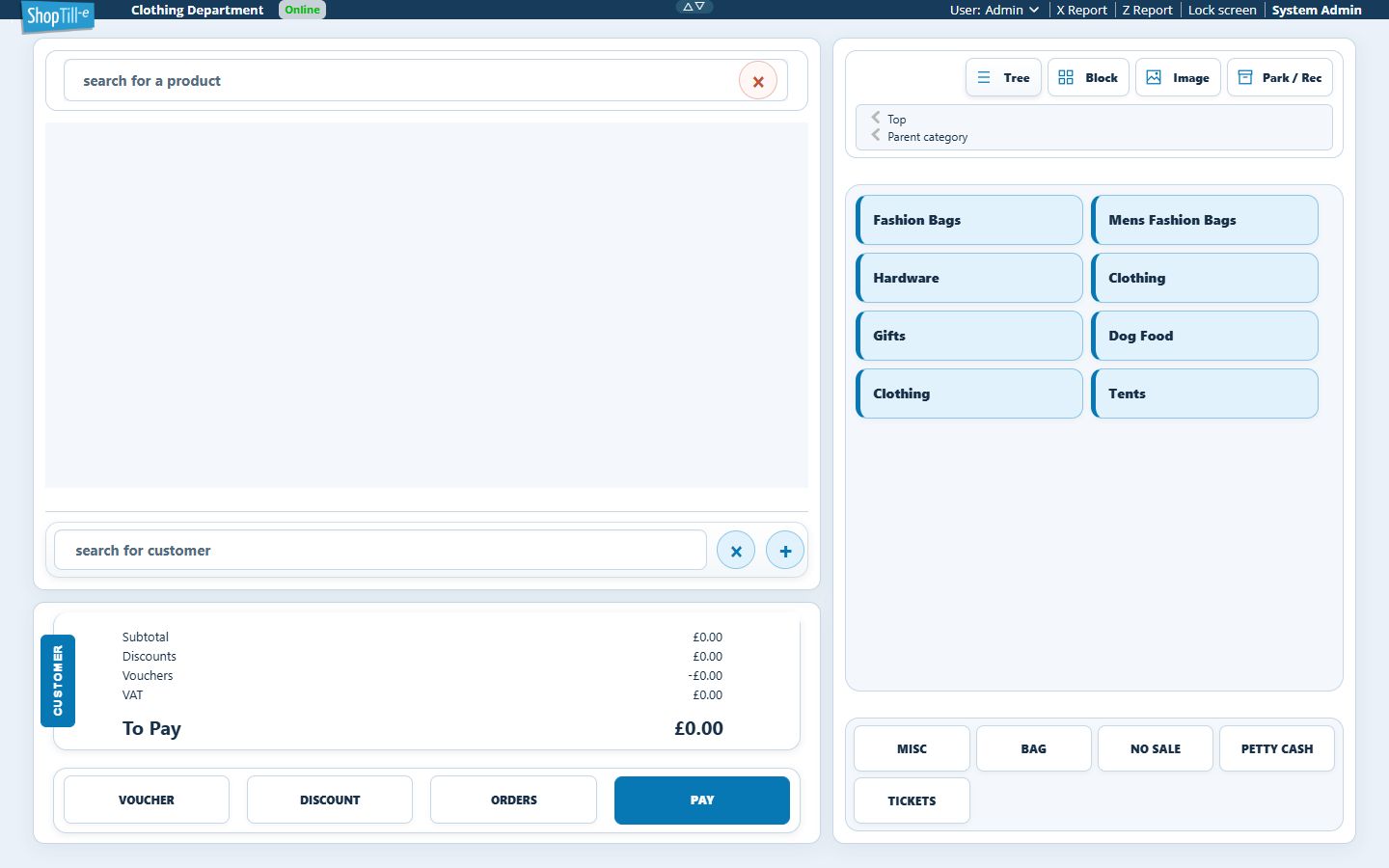Viewport: 1389px width, 868px height.
Task: Open the Z Report
Action: pyautogui.click(x=1147, y=10)
